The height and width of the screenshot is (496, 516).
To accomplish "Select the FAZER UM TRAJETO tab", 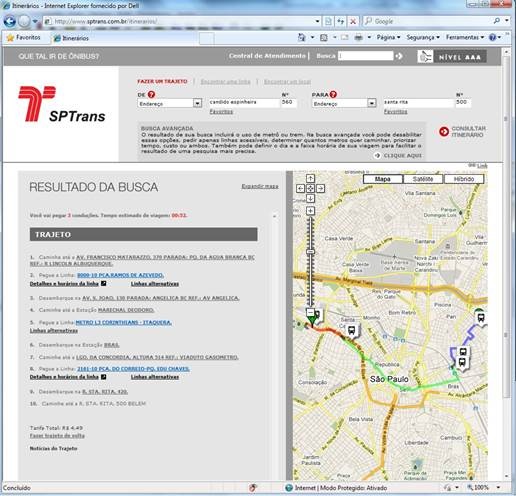I will click(162, 81).
